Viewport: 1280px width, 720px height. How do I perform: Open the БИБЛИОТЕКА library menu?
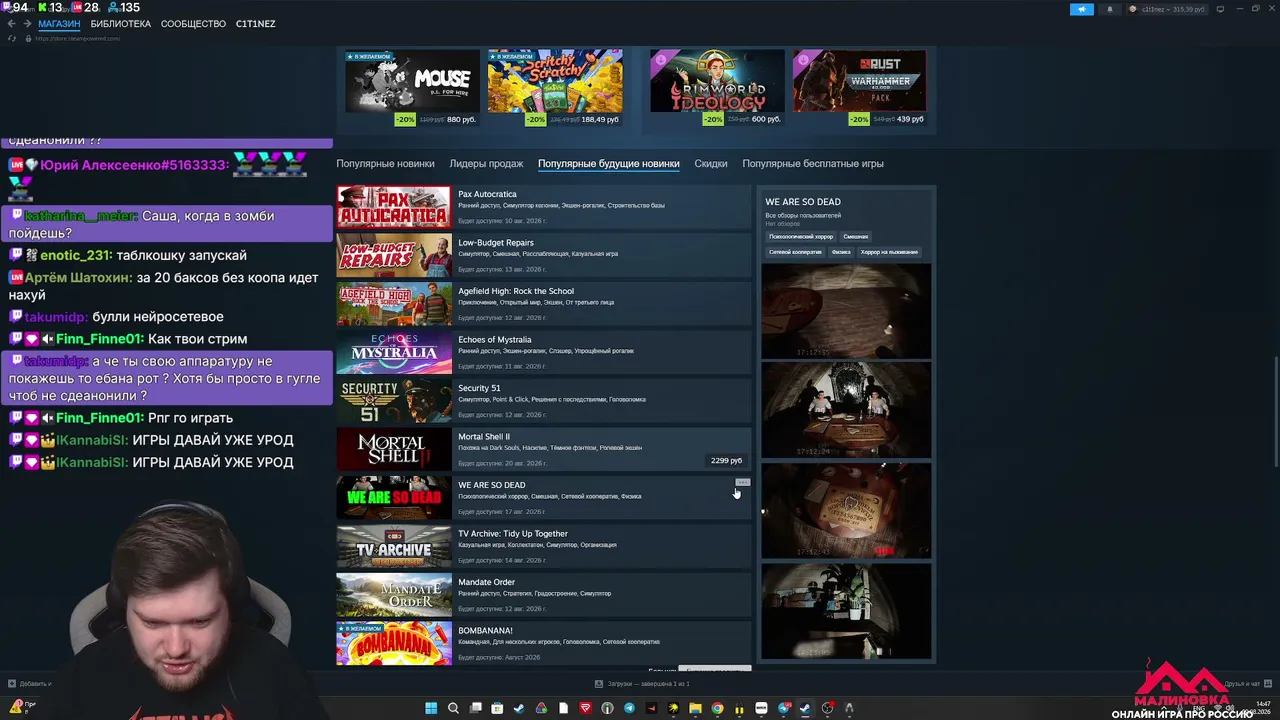point(120,24)
